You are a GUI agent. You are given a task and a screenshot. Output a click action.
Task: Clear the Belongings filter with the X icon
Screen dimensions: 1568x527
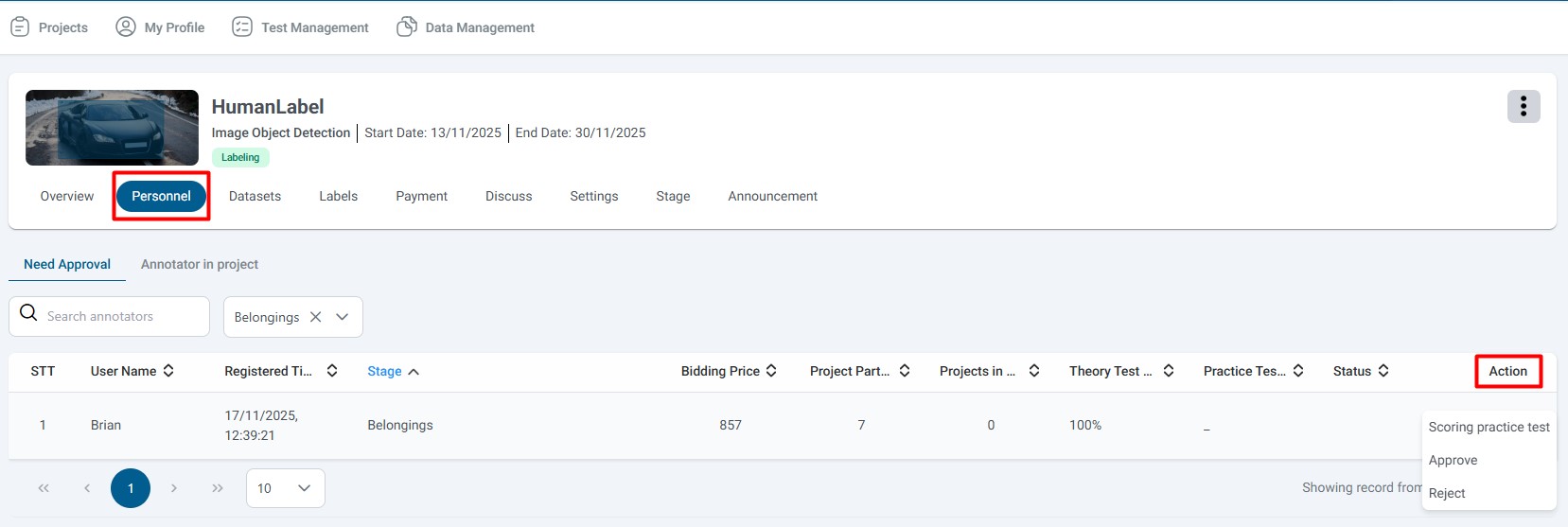(x=316, y=317)
